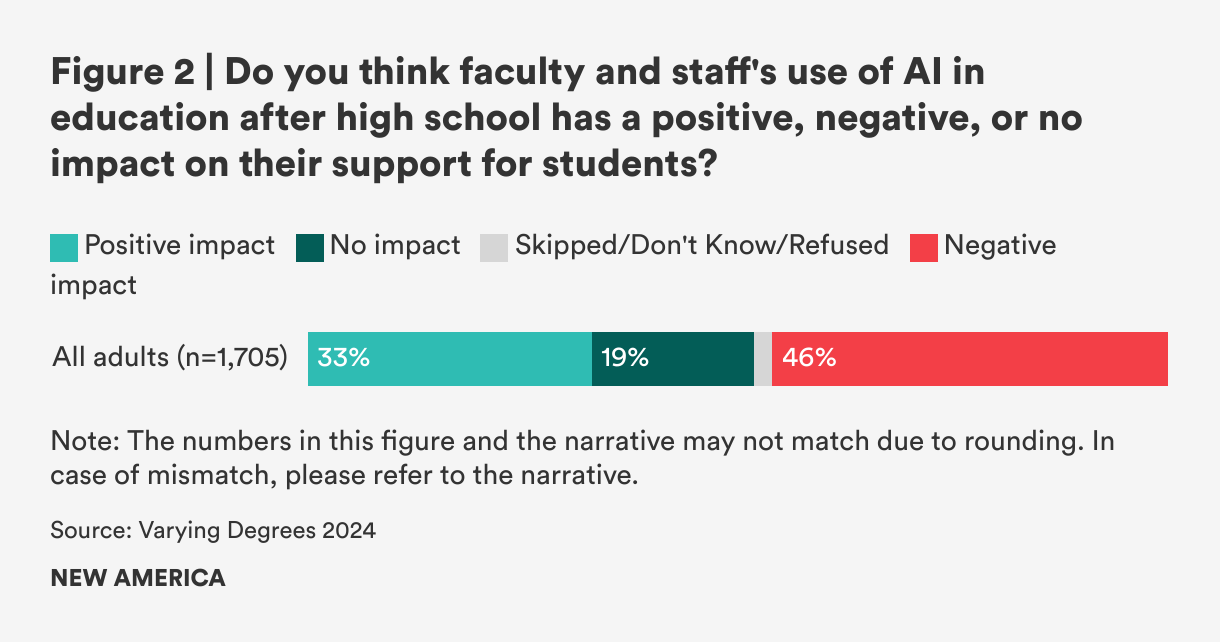Click the "46%" value label
The height and width of the screenshot is (642, 1220).
click(x=809, y=358)
